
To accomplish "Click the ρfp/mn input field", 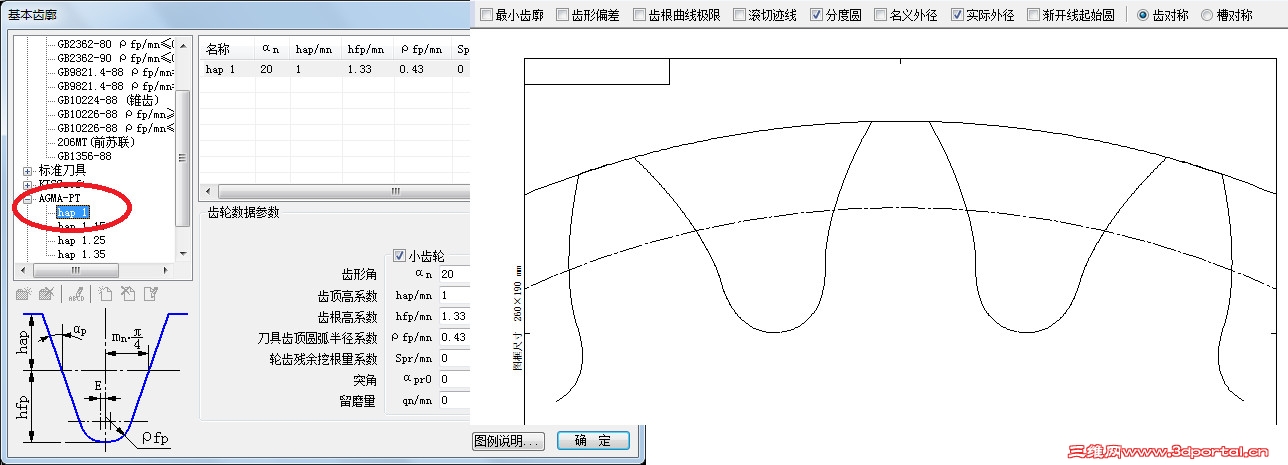I will pos(453,338).
